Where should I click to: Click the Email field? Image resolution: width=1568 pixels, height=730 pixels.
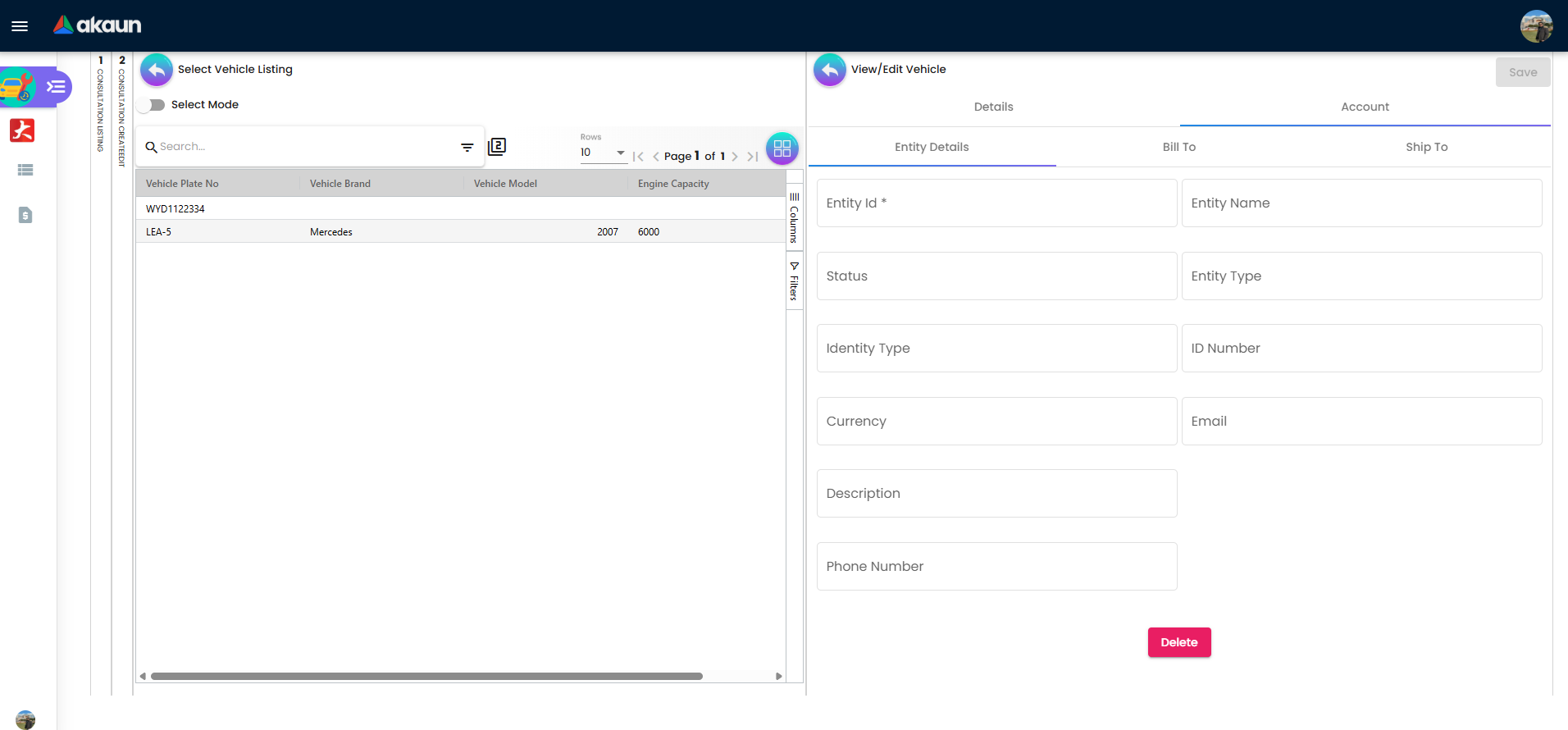pyautogui.click(x=1361, y=422)
